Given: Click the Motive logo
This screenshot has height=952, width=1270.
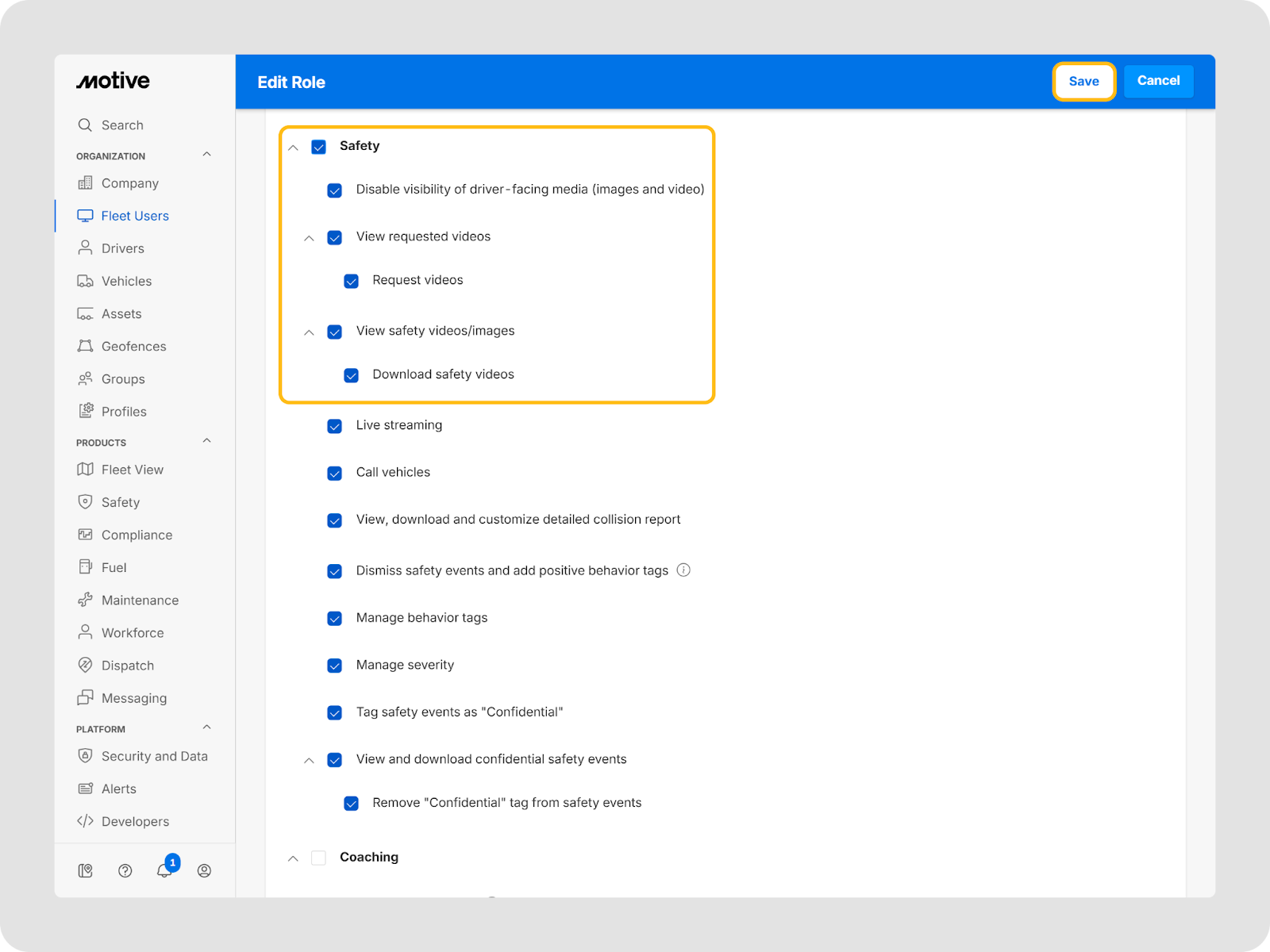Looking at the screenshot, I should pos(113,81).
